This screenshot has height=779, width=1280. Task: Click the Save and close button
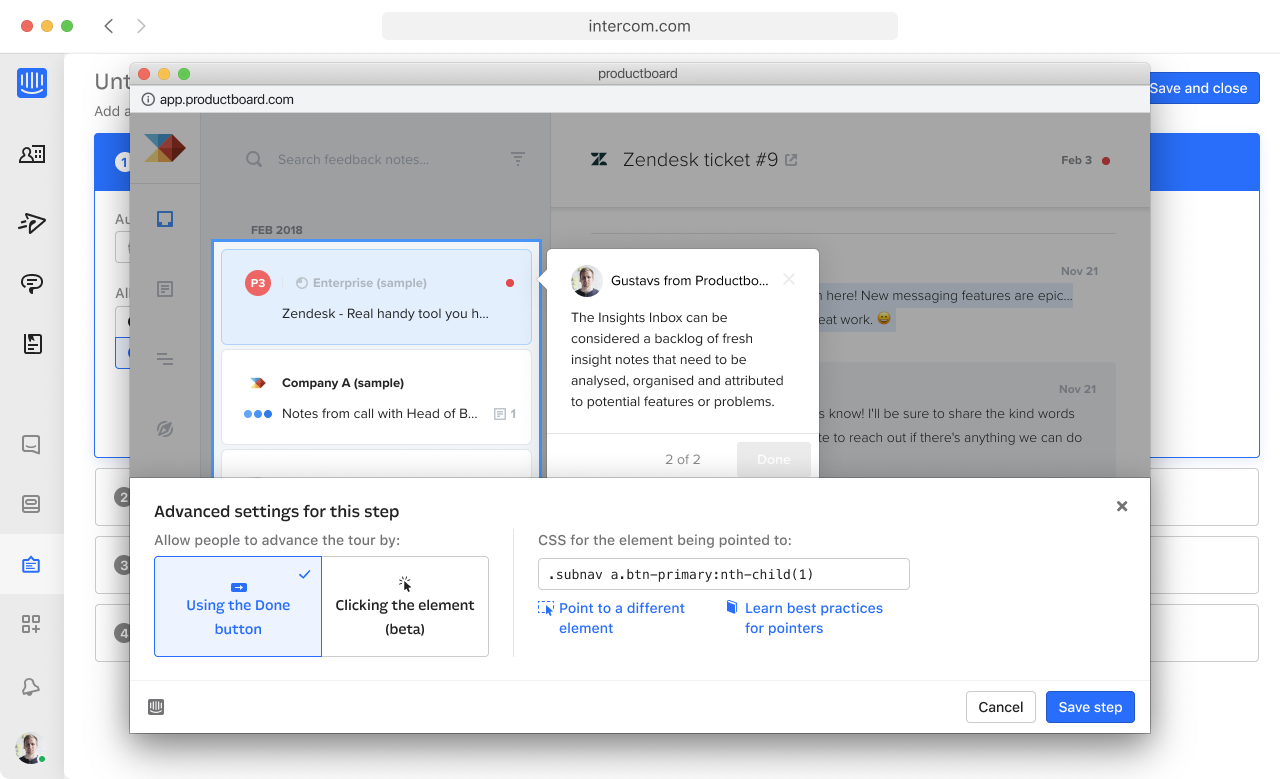(x=1199, y=88)
